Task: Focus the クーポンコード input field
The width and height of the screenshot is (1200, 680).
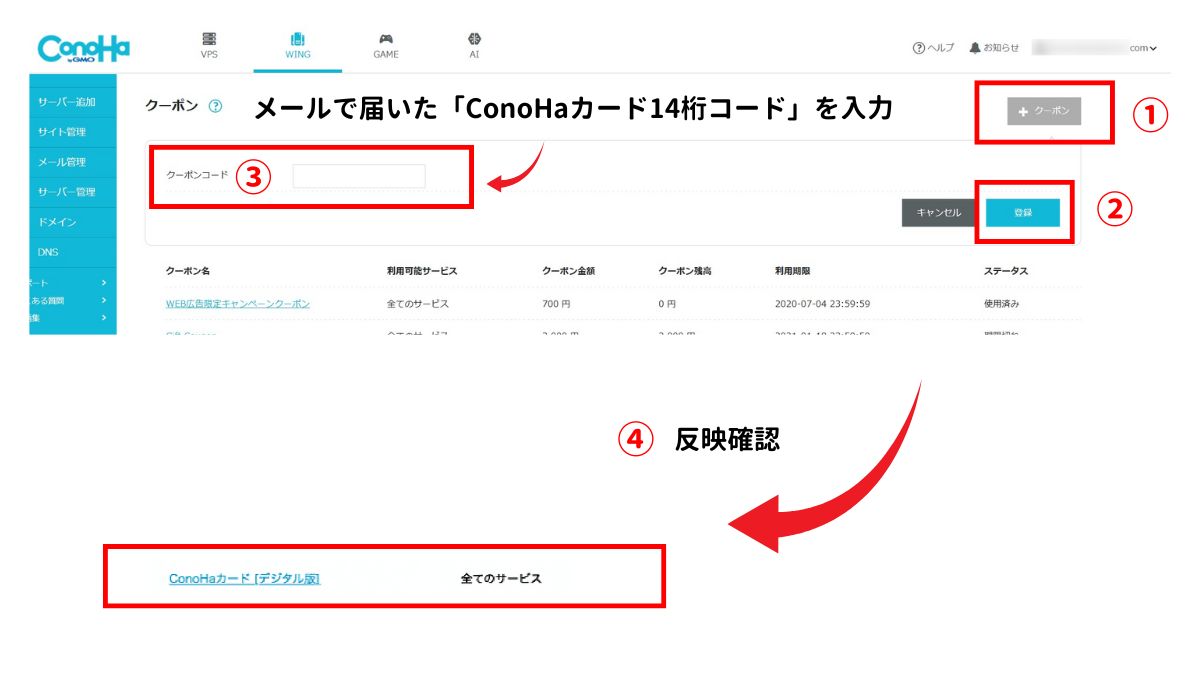Action: point(359,176)
